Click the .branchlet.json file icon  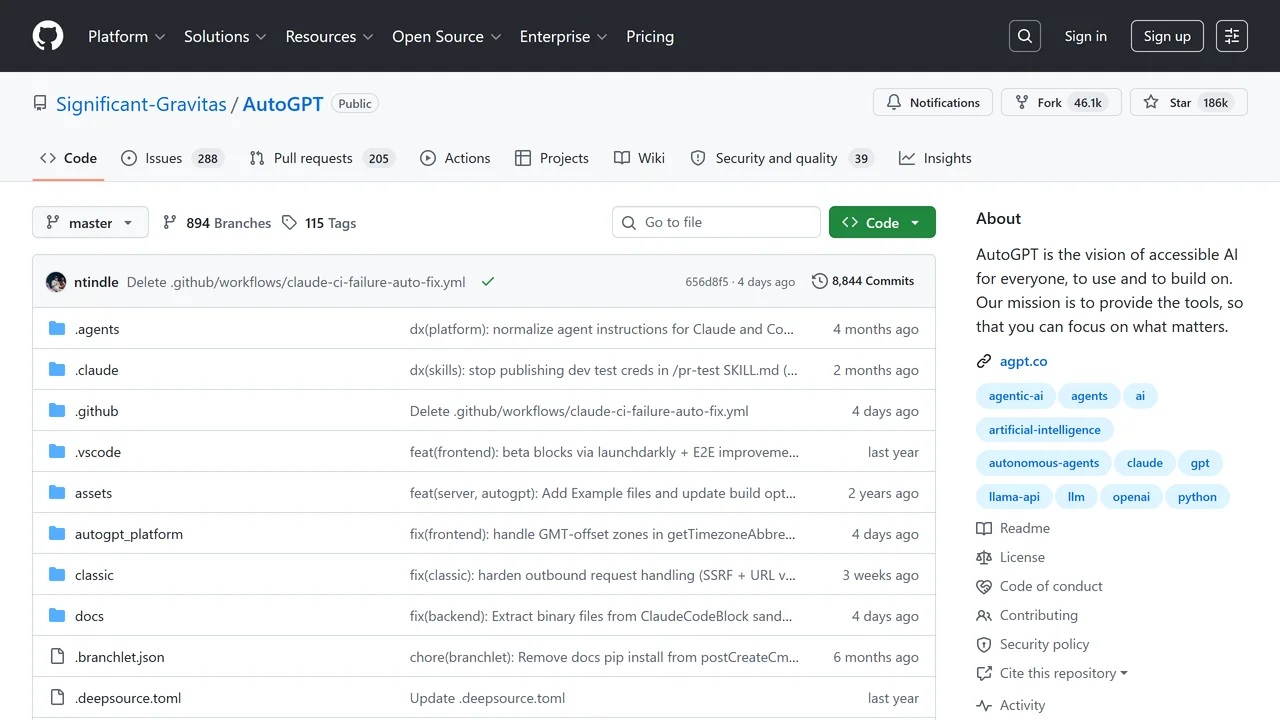(57, 657)
